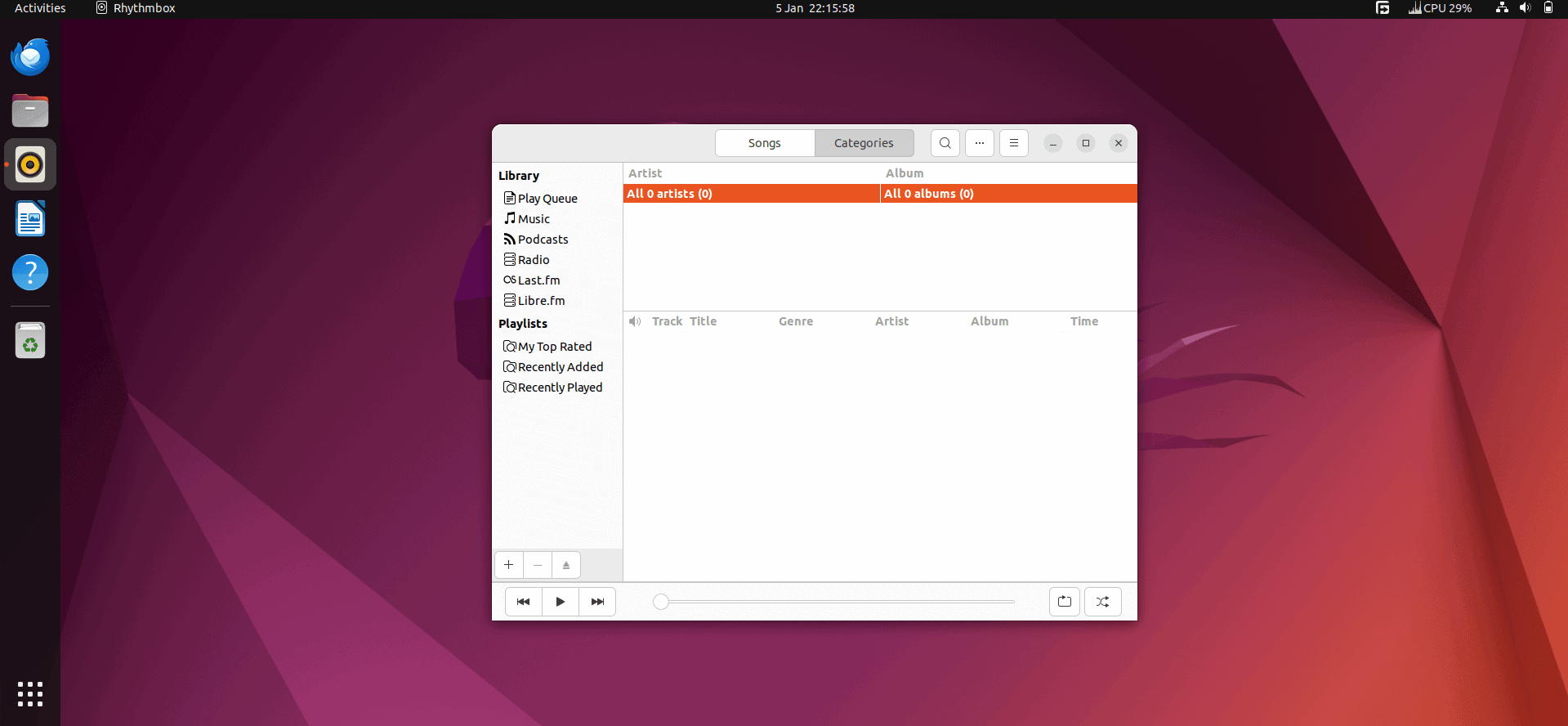Click the minus remove-source button
This screenshot has width=1568, height=726.
point(538,565)
